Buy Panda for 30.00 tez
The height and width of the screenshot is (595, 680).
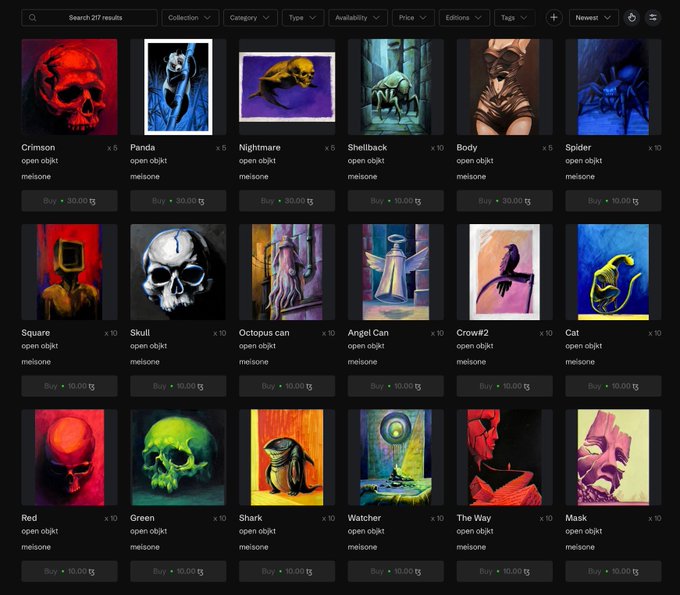point(178,201)
